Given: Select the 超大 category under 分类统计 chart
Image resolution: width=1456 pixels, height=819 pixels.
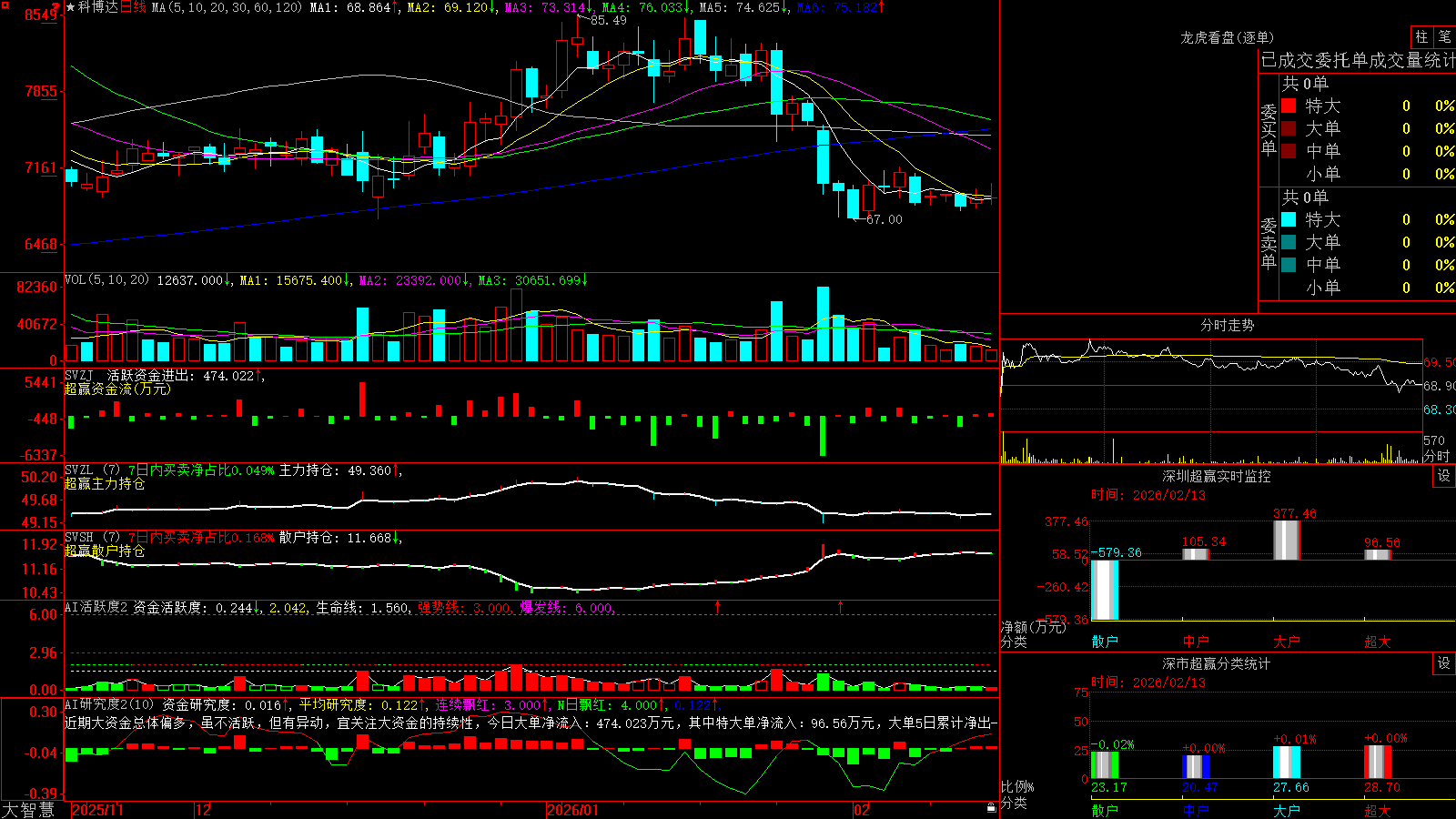Looking at the screenshot, I should point(1378,810).
